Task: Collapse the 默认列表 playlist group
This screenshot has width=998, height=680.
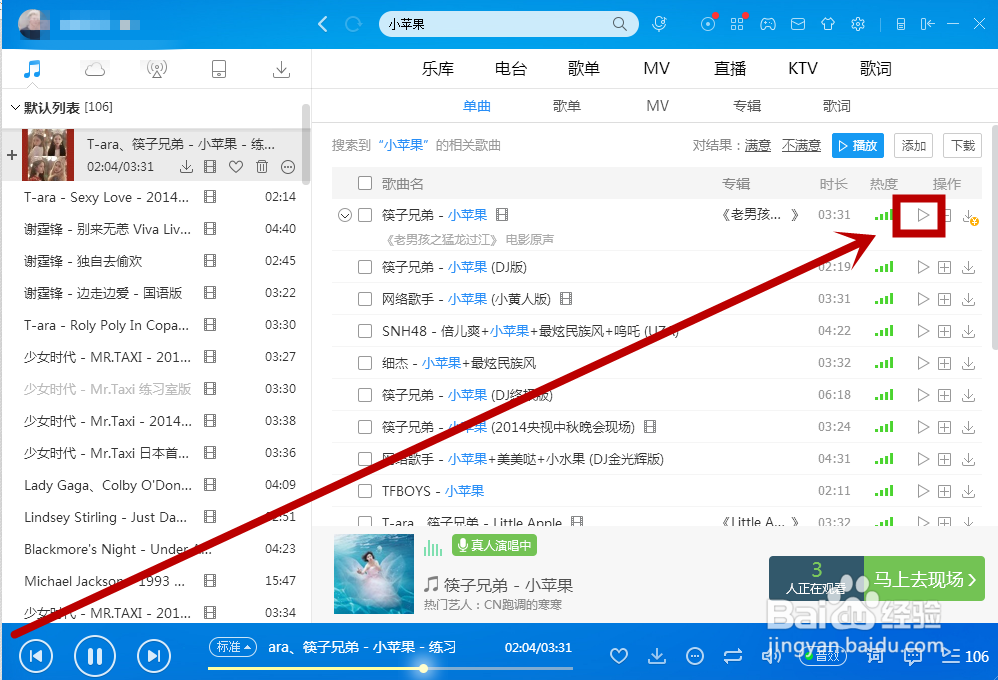Action: pyautogui.click(x=15, y=108)
